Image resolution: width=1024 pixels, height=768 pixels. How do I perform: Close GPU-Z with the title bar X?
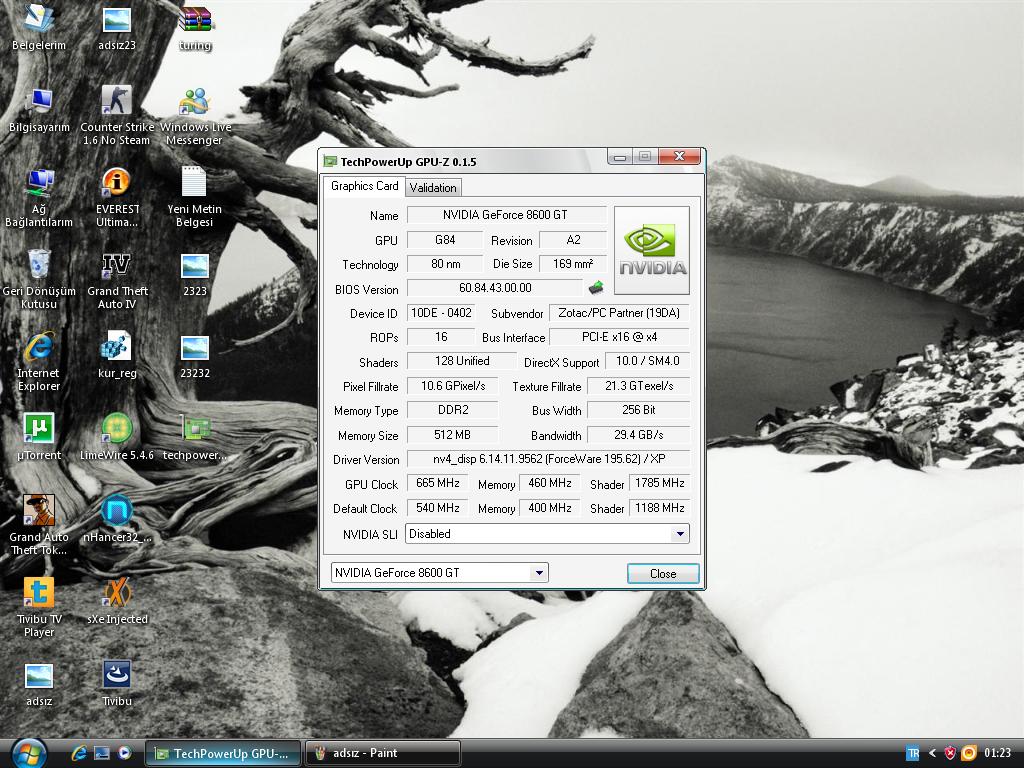[x=679, y=157]
